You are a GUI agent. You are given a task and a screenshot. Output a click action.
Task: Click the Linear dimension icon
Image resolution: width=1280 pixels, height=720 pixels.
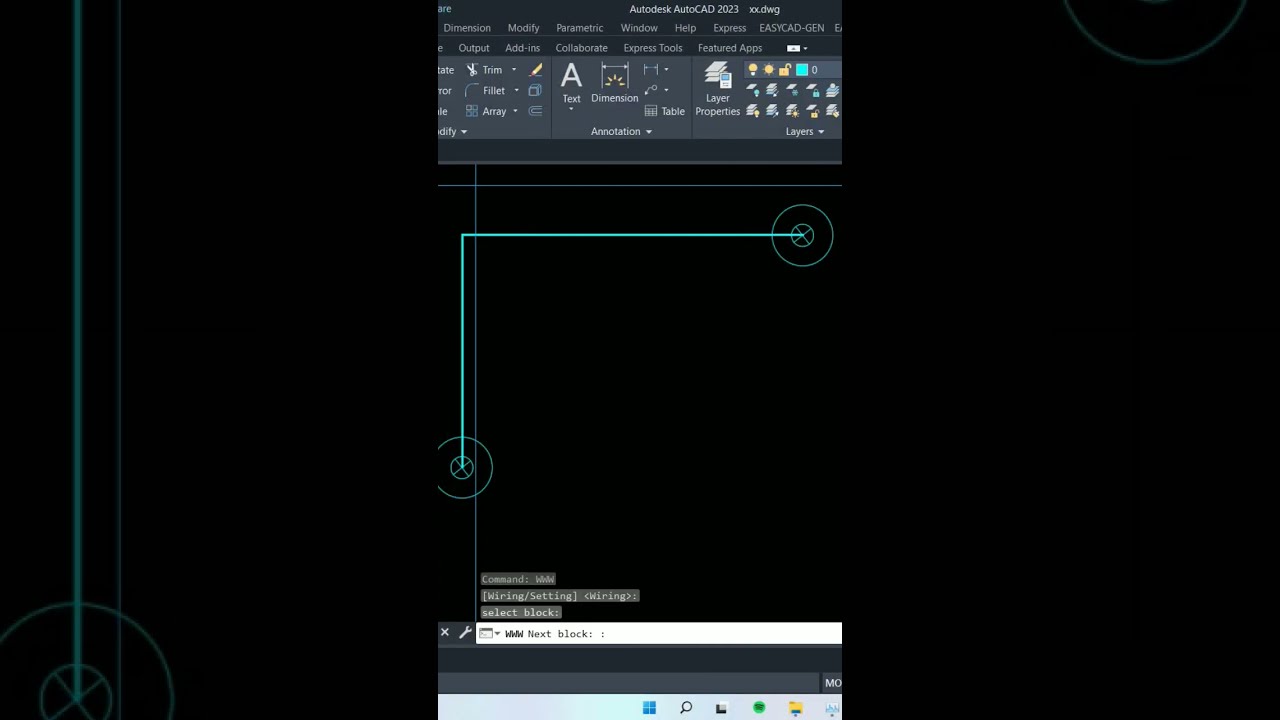650,70
